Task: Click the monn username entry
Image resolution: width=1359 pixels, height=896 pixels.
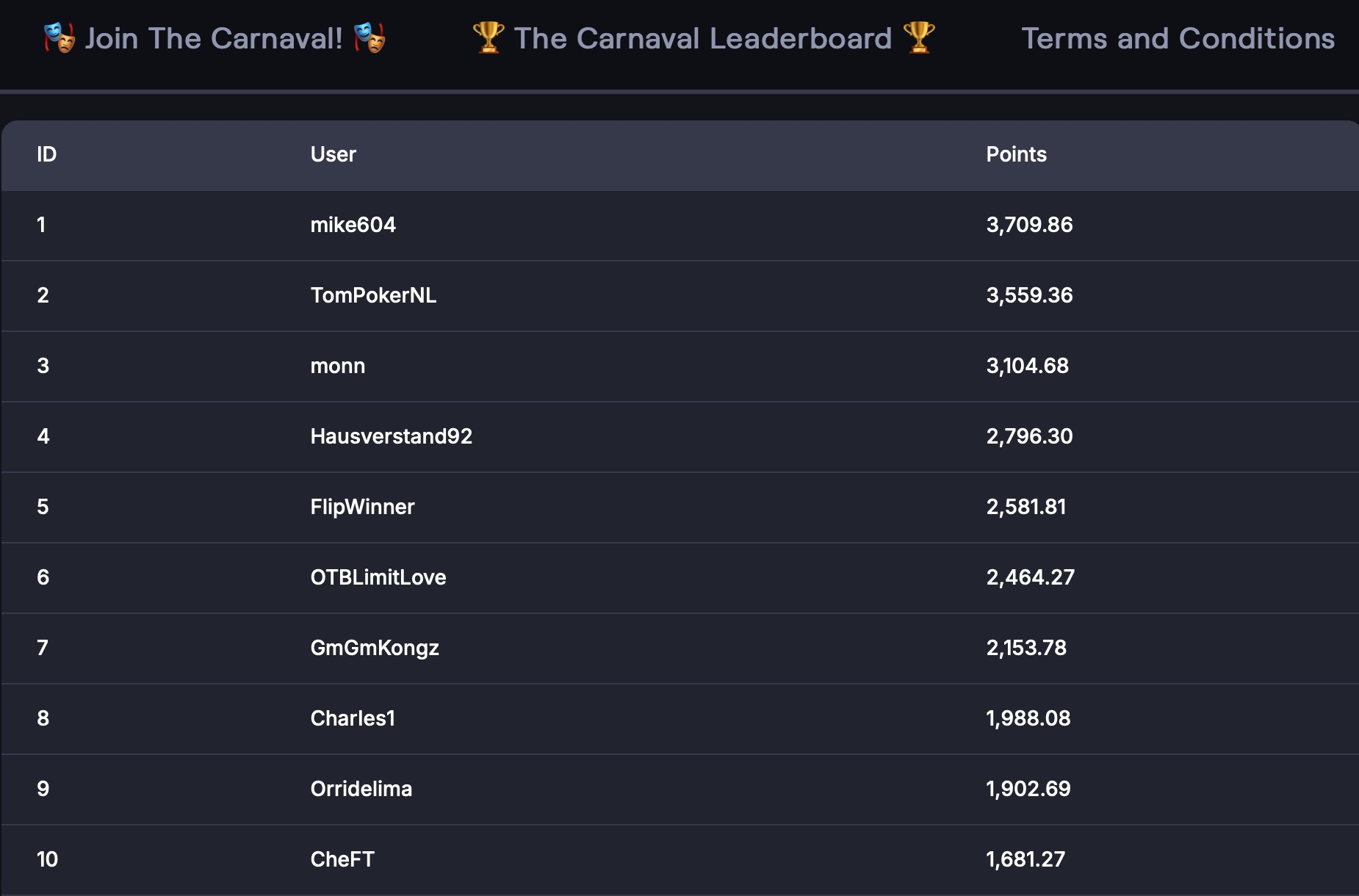Action: [x=337, y=366]
